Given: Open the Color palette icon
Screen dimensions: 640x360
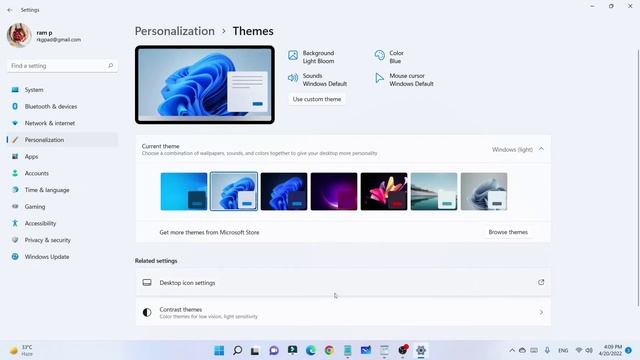Looking at the screenshot, I should pyautogui.click(x=380, y=55).
